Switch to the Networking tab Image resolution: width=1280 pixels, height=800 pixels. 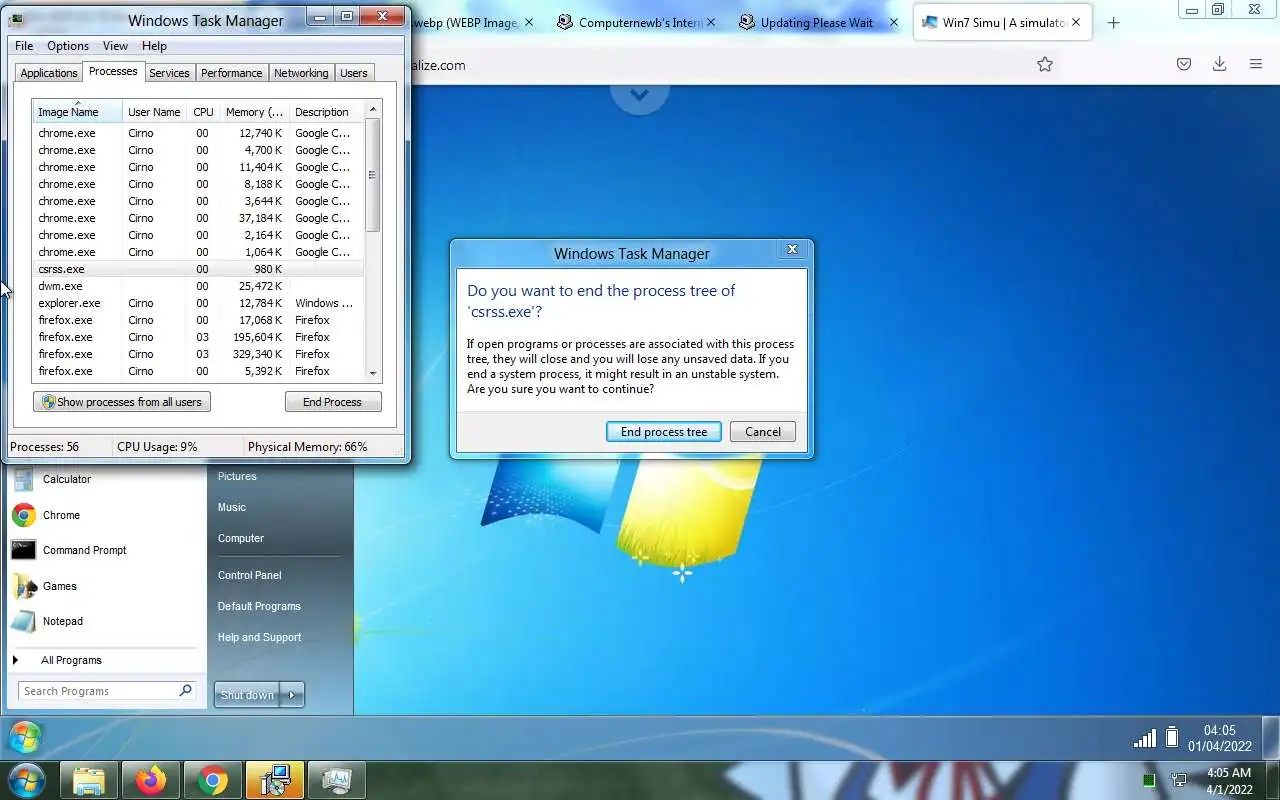point(301,73)
